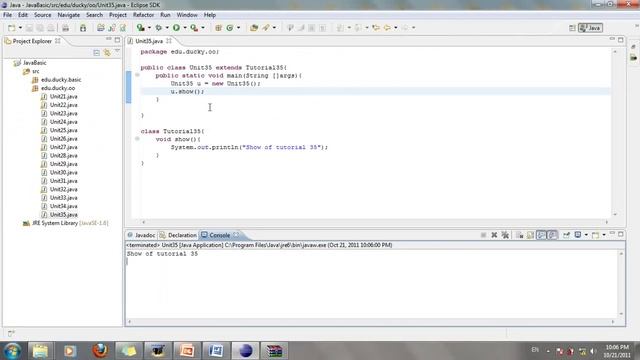Open Project Explorer view menu triangle
This screenshot has width=640, height=360.
coord(117,52)
